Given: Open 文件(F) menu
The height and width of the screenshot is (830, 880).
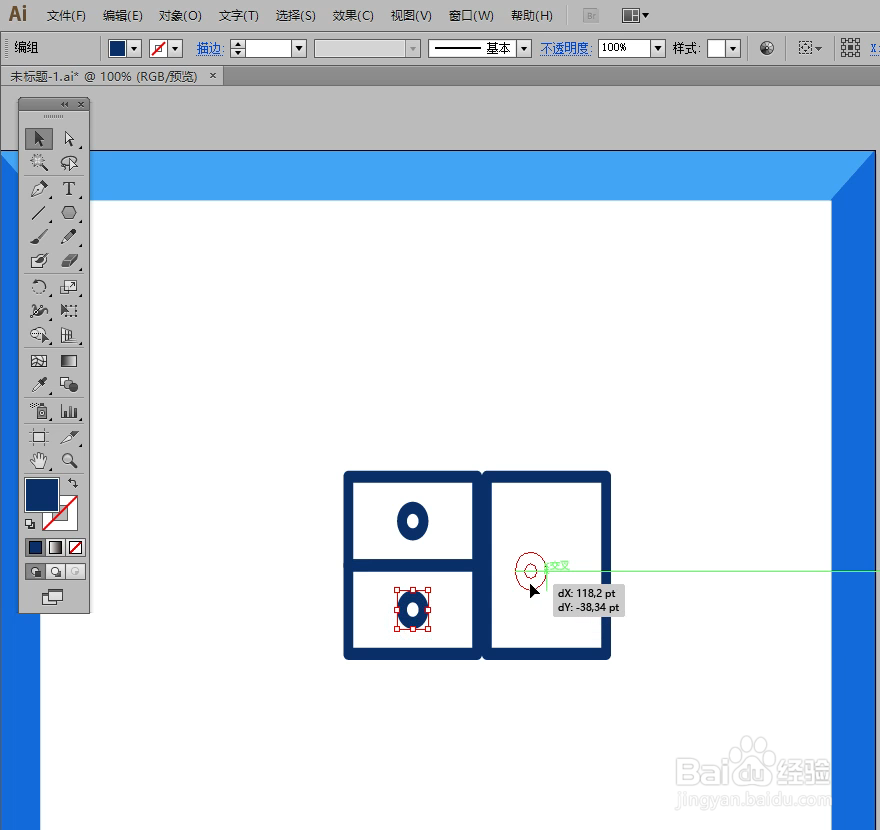Looking at the screenshot, I should click(66, 16).
